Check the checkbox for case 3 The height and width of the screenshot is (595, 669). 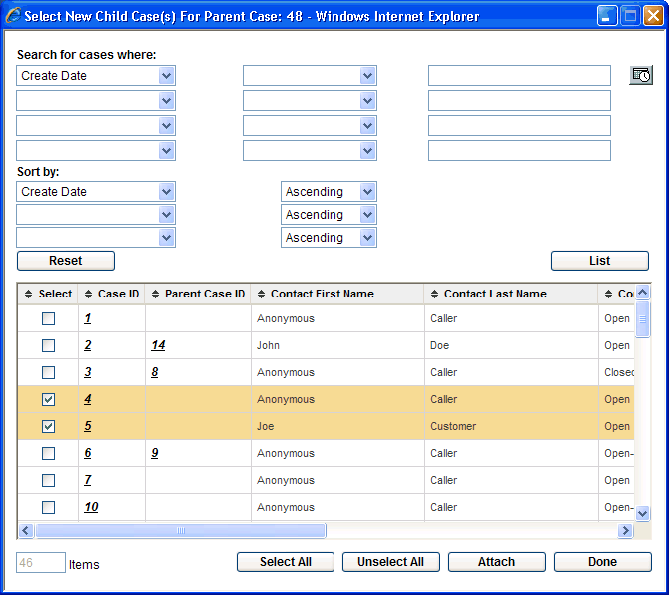coord(48,372)
